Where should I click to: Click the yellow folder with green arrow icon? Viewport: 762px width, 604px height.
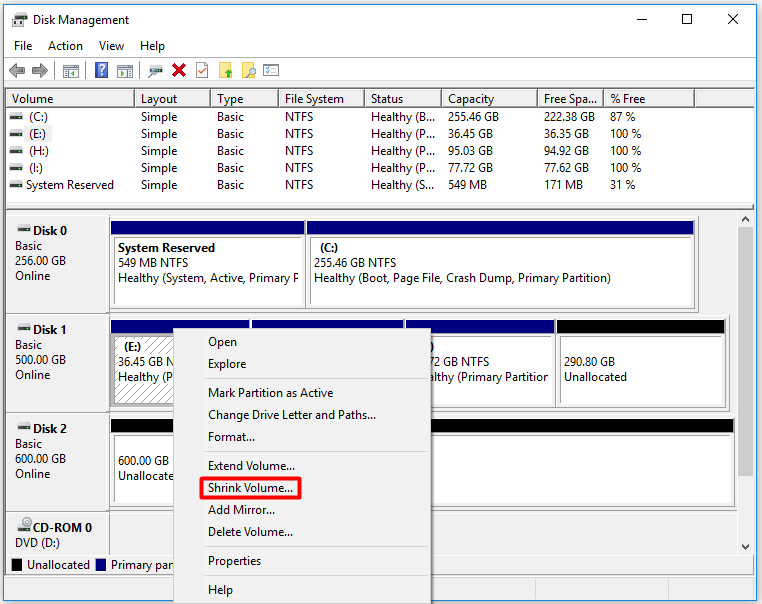point(225,70)
